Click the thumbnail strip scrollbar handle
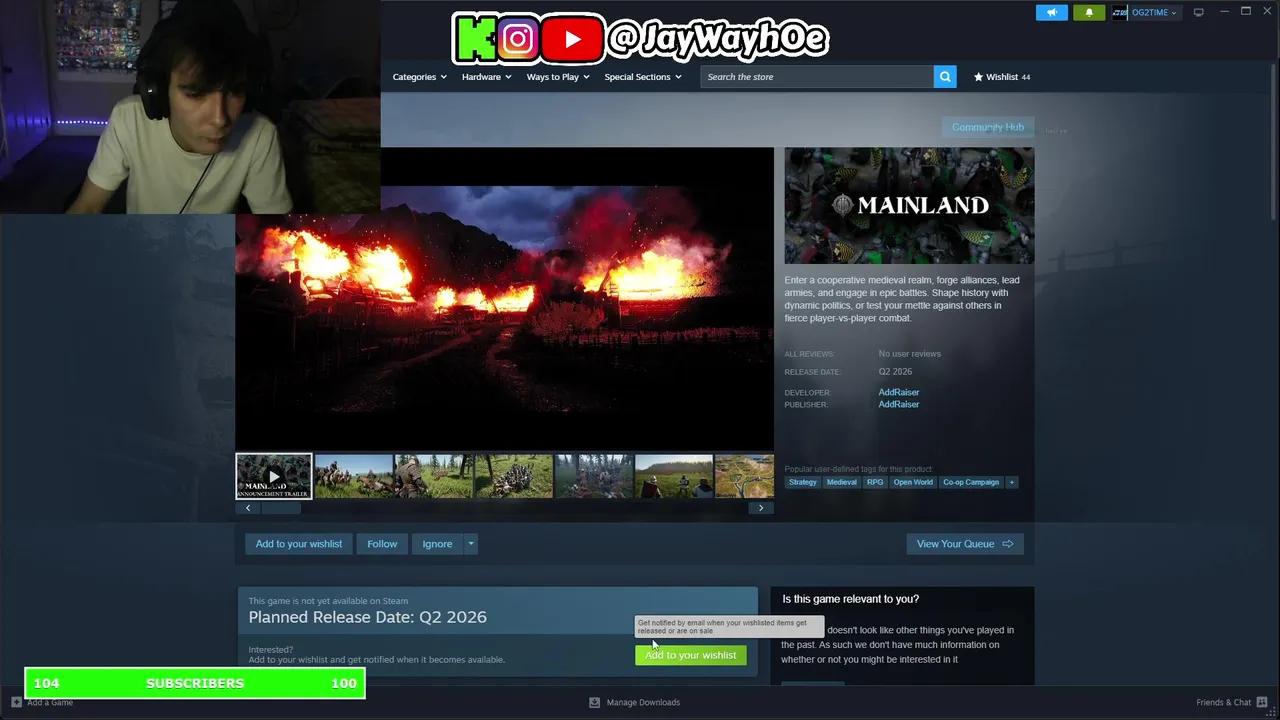 pos(281,508)
